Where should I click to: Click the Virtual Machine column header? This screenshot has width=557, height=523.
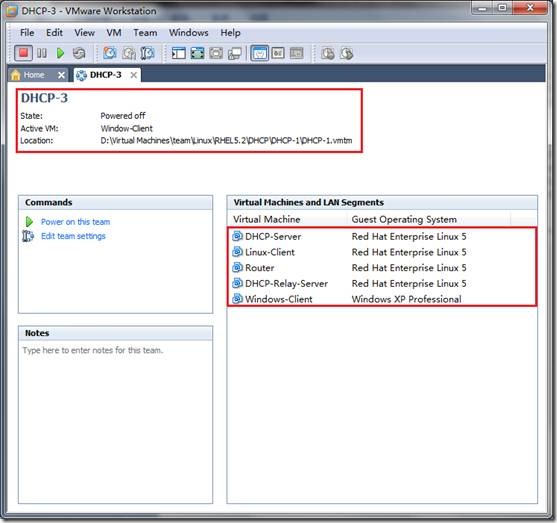coord(287,219)
